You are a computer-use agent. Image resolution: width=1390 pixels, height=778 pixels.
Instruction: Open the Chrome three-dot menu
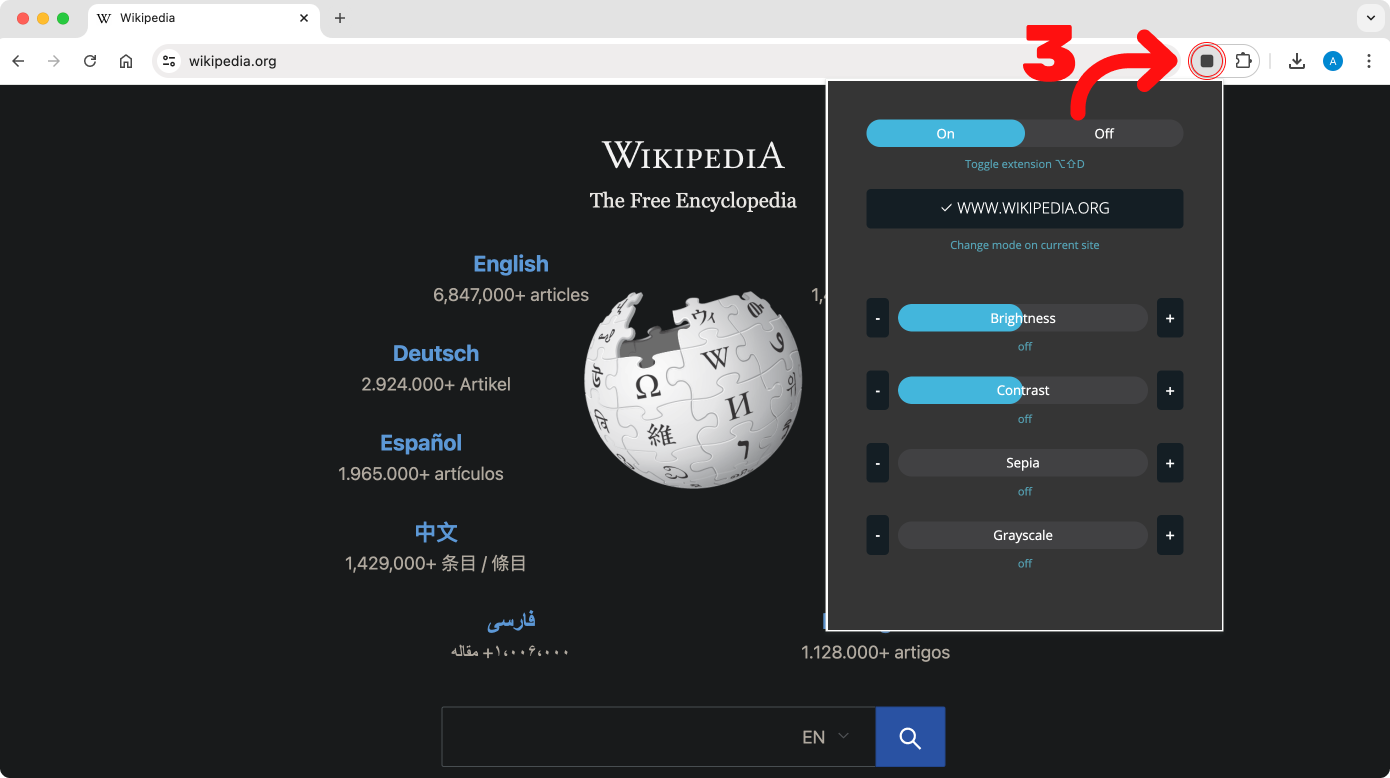(1368, 61)
